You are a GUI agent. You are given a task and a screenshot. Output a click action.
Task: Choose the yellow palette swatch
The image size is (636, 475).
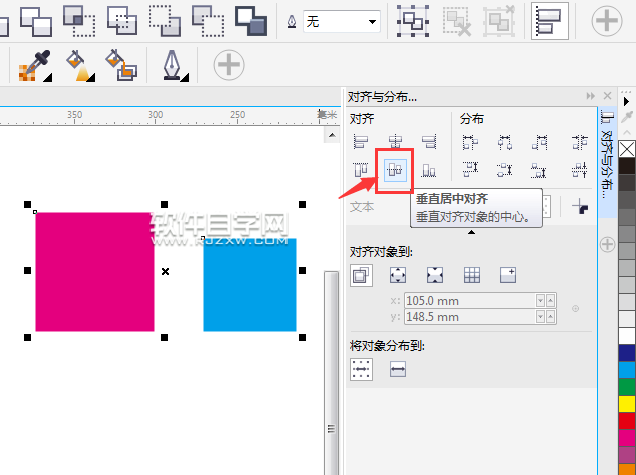tap(627, 404)
